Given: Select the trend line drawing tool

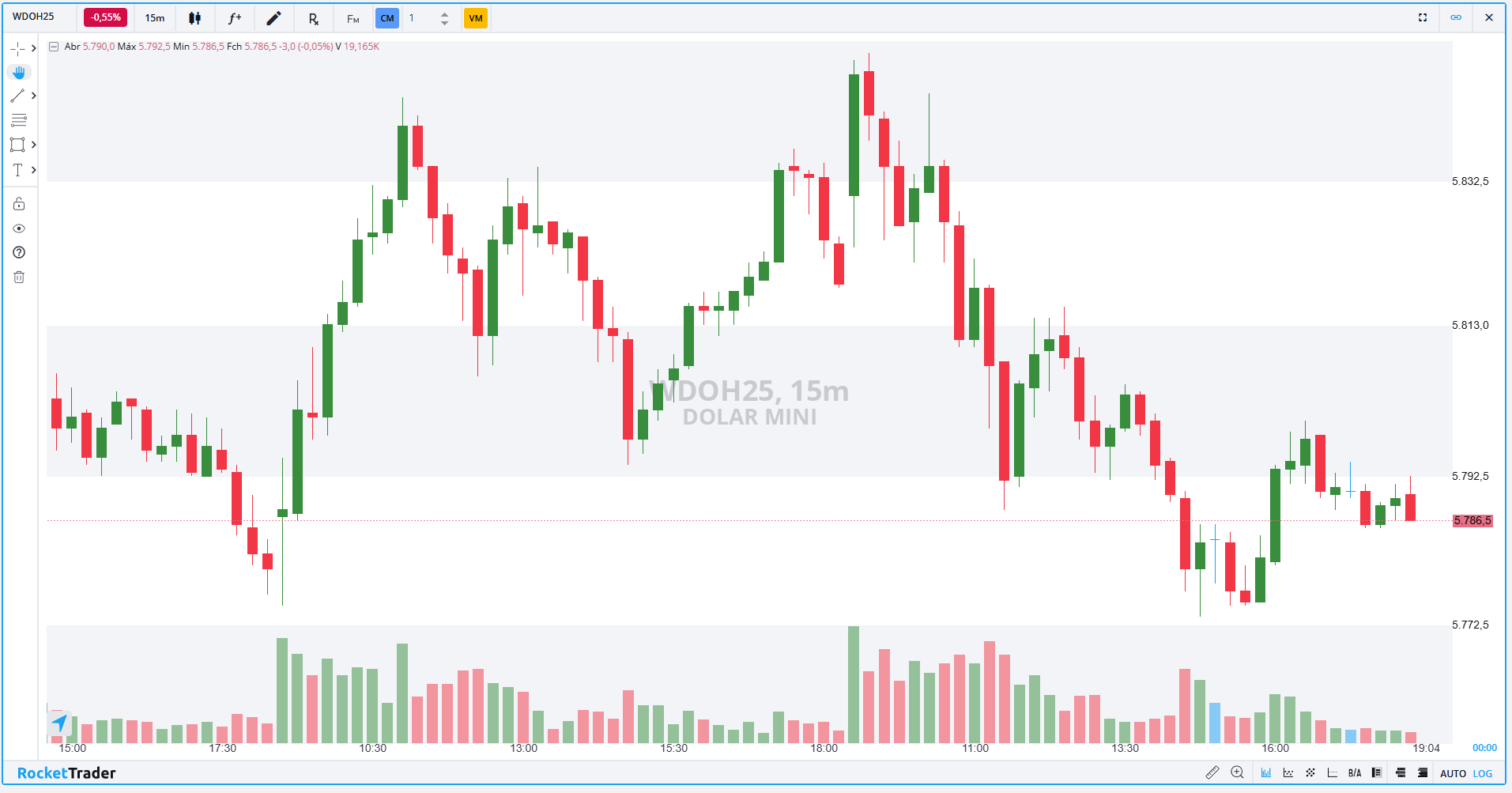Looking at the screenshot, I should click(x=17, y=96).
